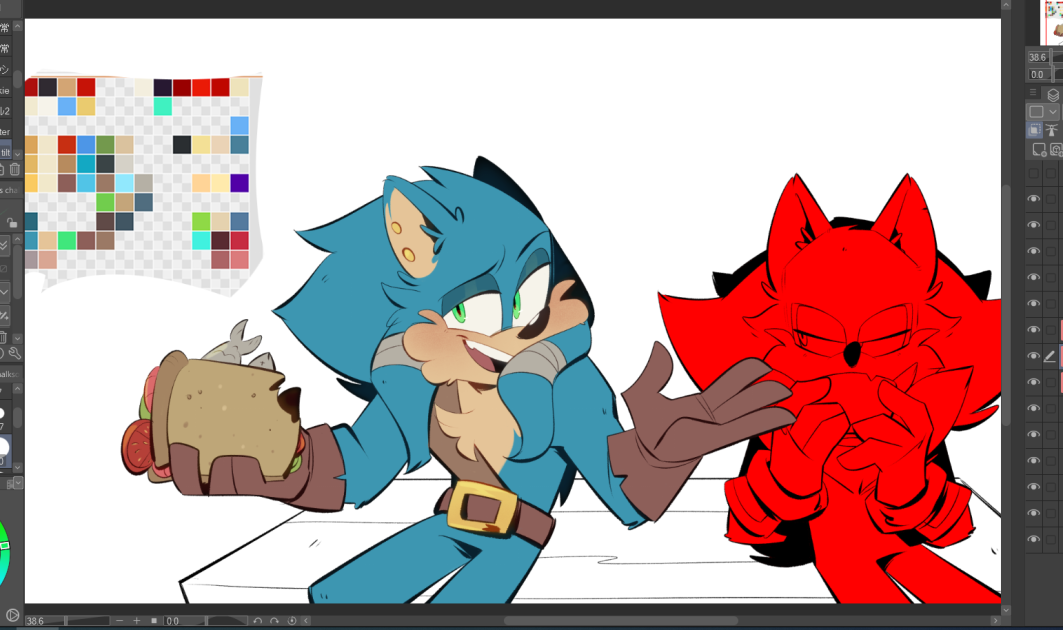Collapse the double chevron expander in left panel
This screenshot has width=1063, height=630.
(x=4, y=245)
